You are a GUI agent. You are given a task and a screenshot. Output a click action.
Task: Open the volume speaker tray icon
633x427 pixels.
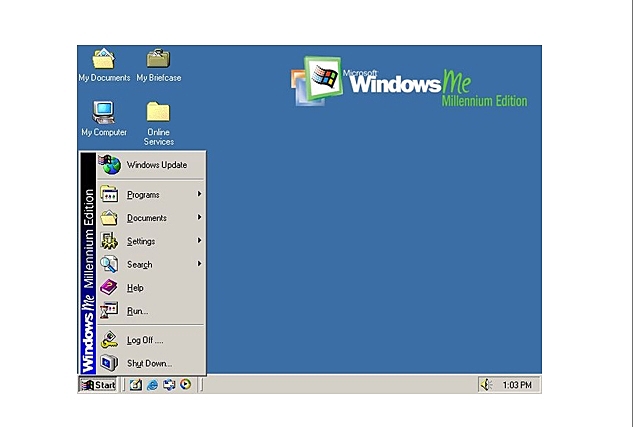[486, 385]
